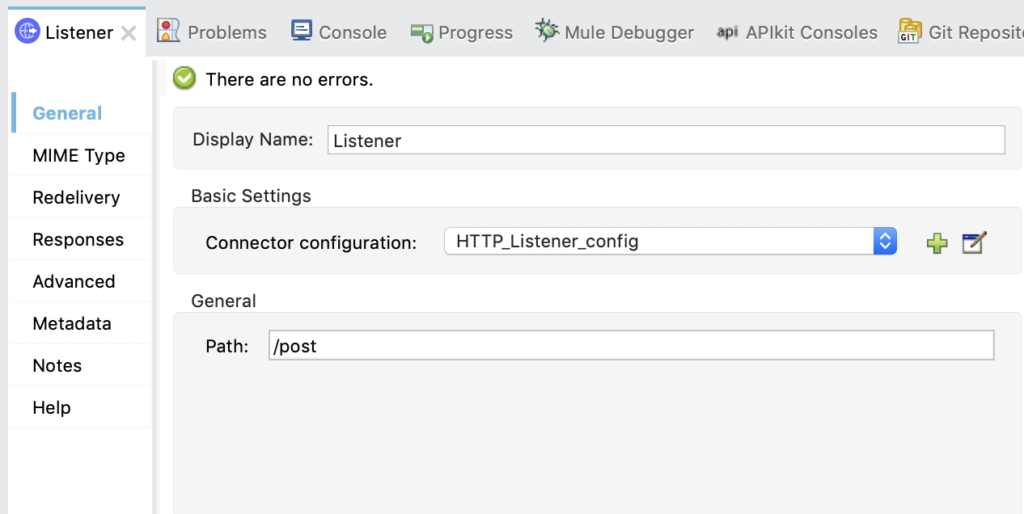Screen dimensions: 1024x514
Task: Open the Notes section
Action: point(57,366)
